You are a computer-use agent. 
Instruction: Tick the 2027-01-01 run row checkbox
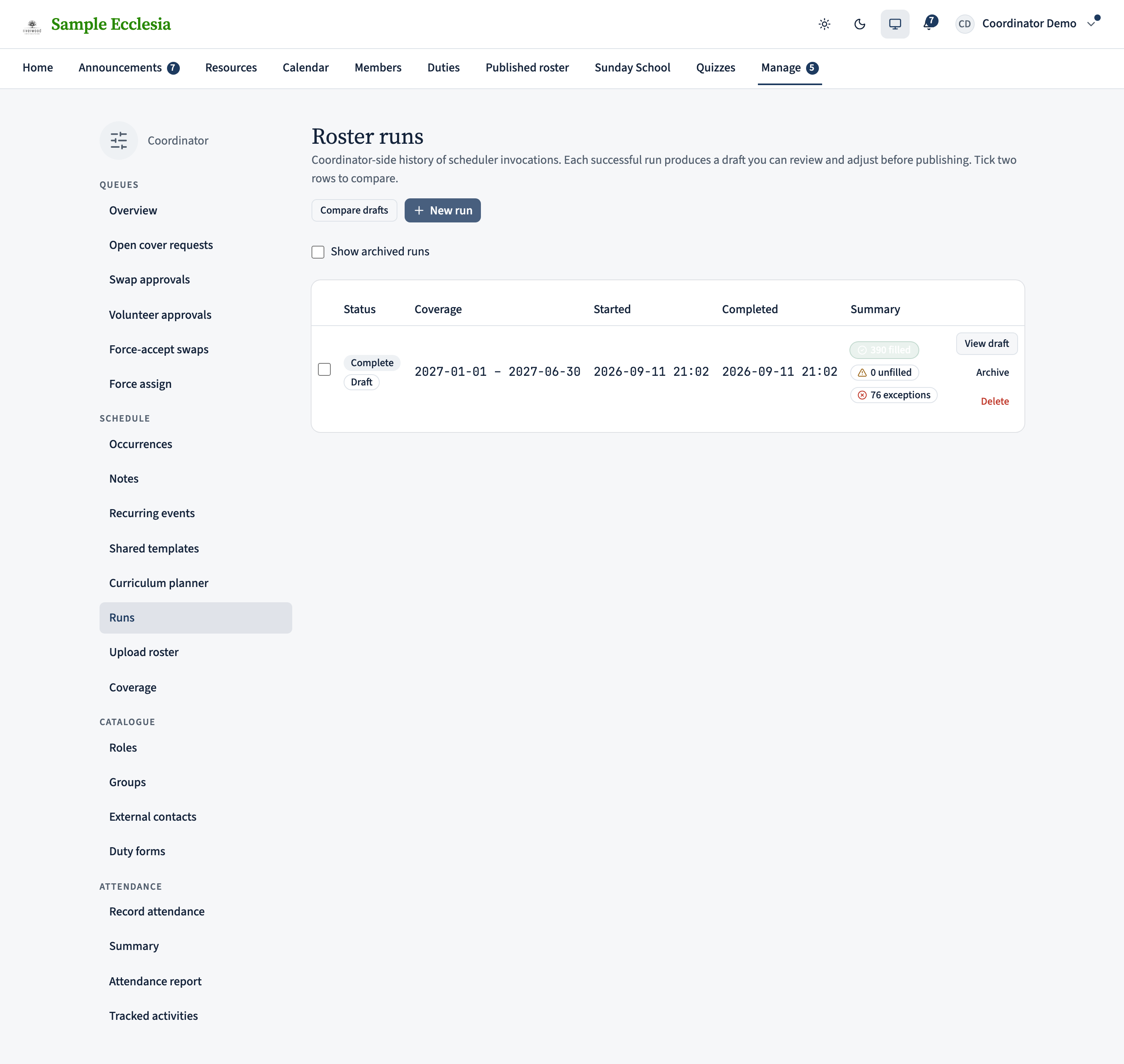click(324, 369)
